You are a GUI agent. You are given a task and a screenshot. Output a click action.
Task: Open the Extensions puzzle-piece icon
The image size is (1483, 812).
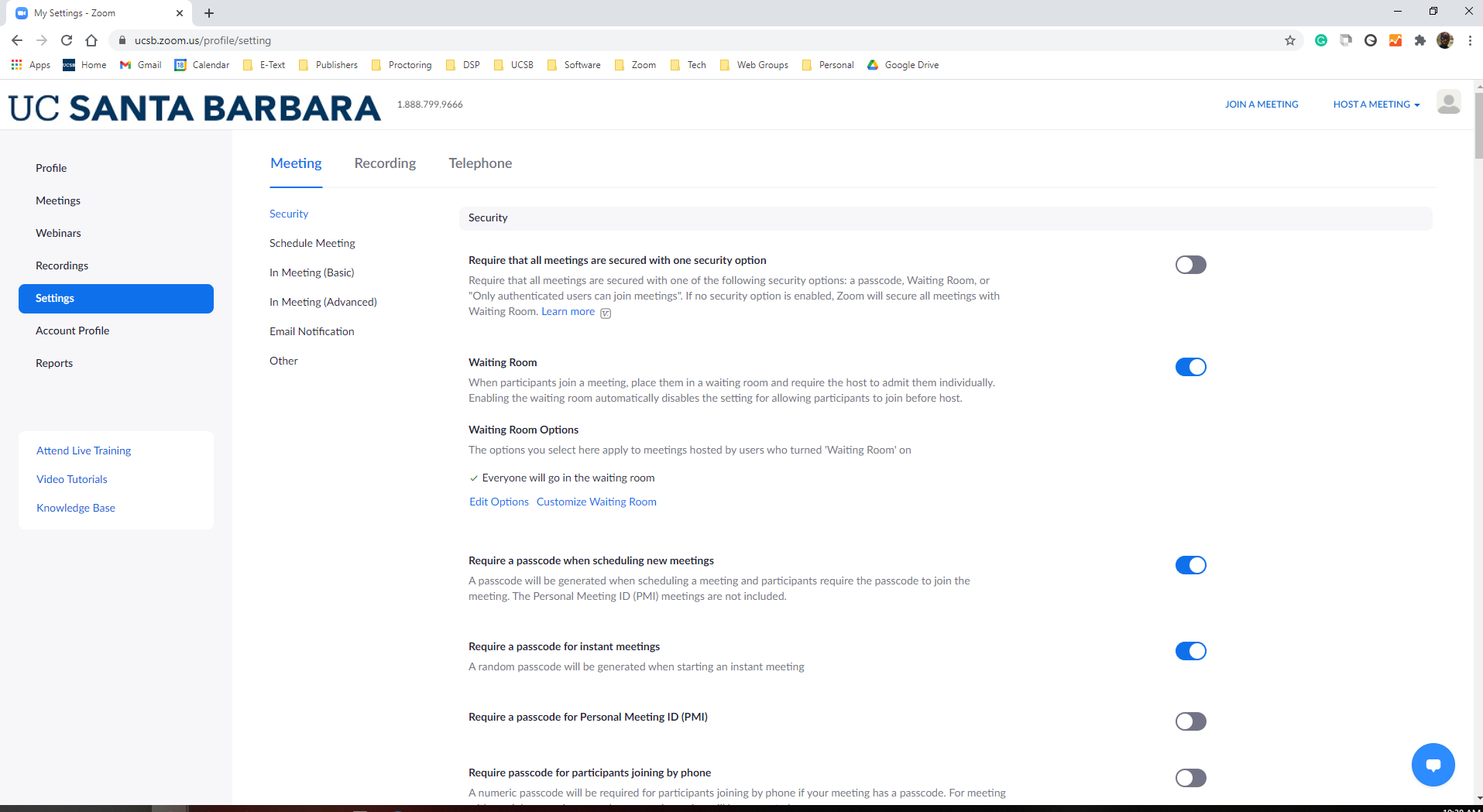click(x=1420, y=40)
